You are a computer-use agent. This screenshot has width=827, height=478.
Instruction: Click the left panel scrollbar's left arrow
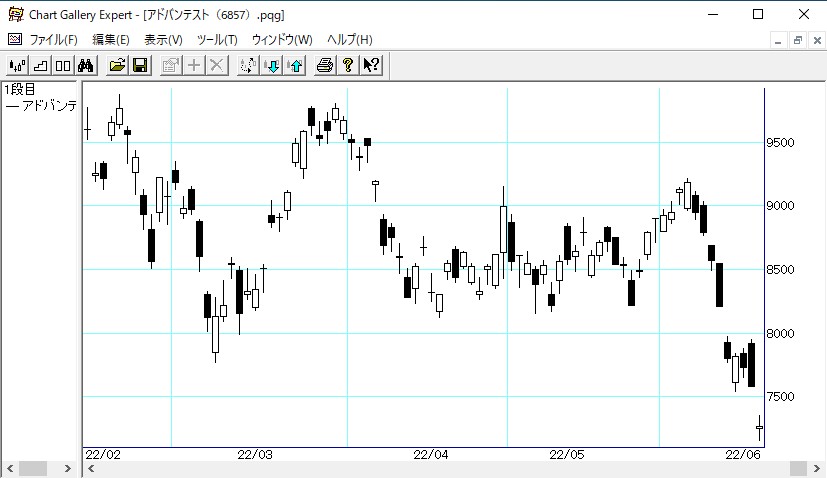pyautogui.click(x=9, y=469)
